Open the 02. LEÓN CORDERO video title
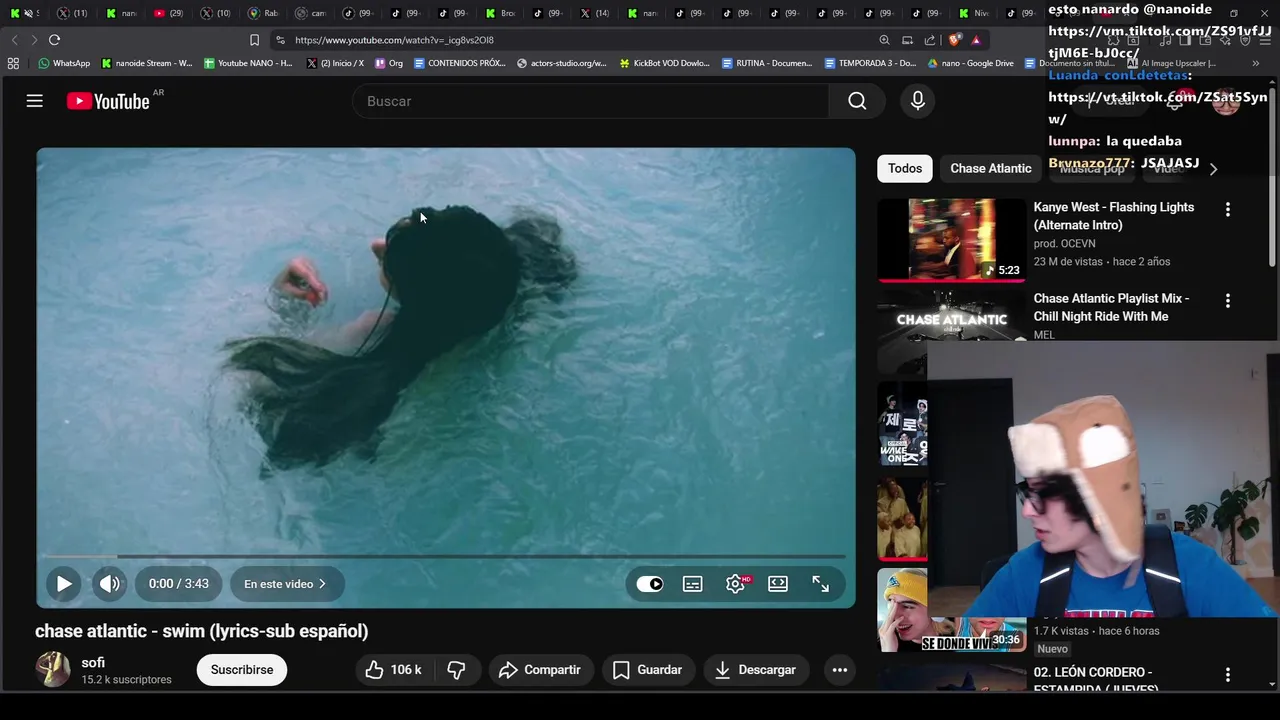Image resolution: width=1280 pixels, height=720 pixels. pyautogui.click(x=1095, y=680)
